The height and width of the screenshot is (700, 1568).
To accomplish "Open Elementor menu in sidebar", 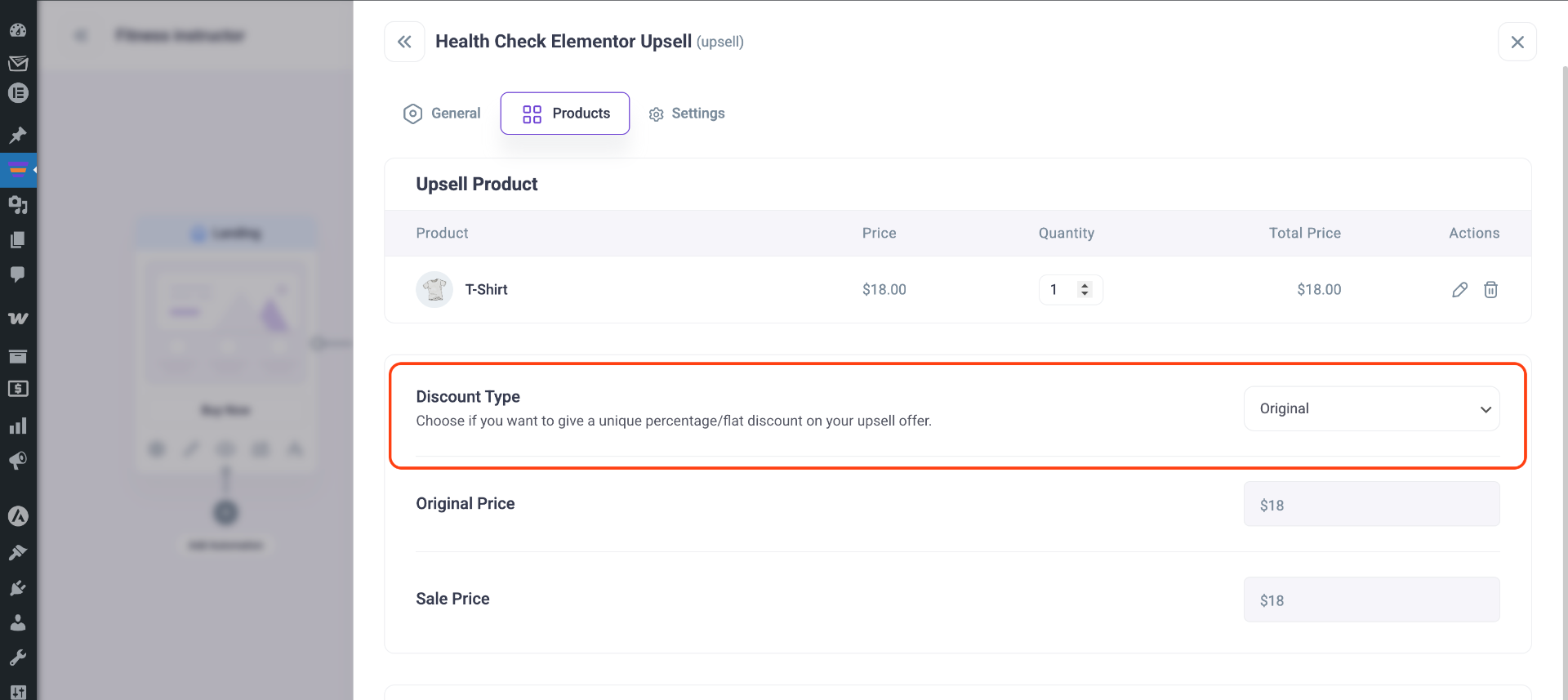I will tap(18, 93).
